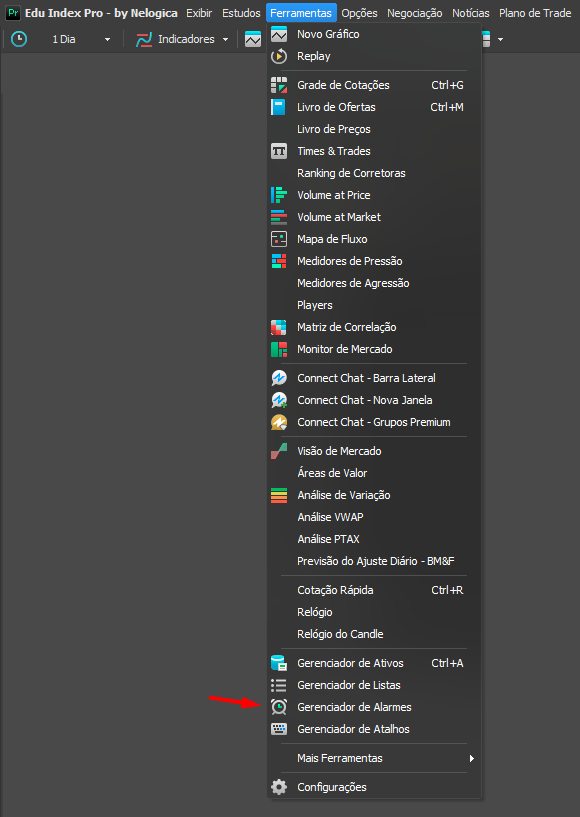Click the Matriz de Correlação icon
This screenshot has height=817, width=580.
(x=279, y=327)
